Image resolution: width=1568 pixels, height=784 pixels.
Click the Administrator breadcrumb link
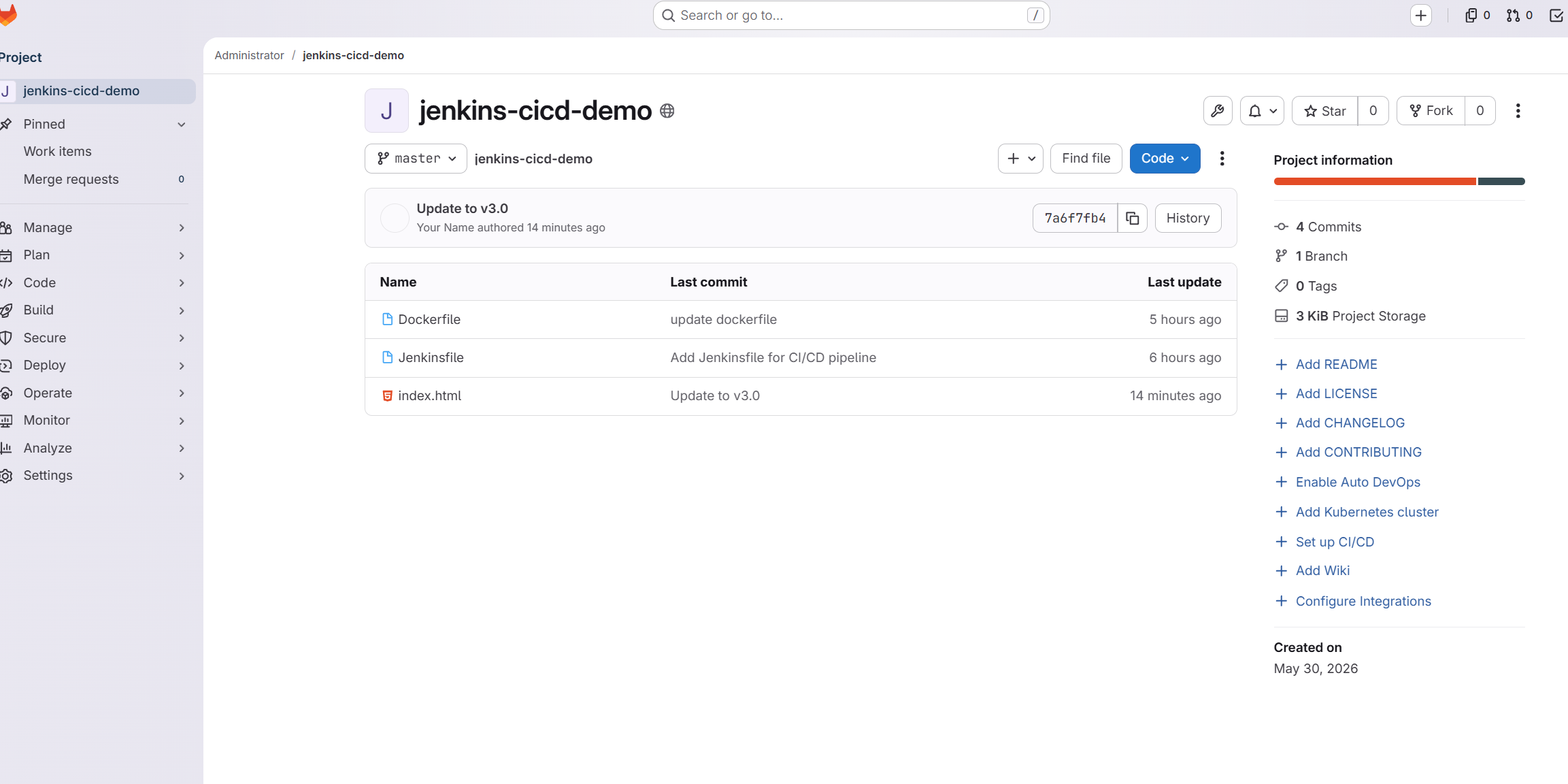[x=249, y=55]
